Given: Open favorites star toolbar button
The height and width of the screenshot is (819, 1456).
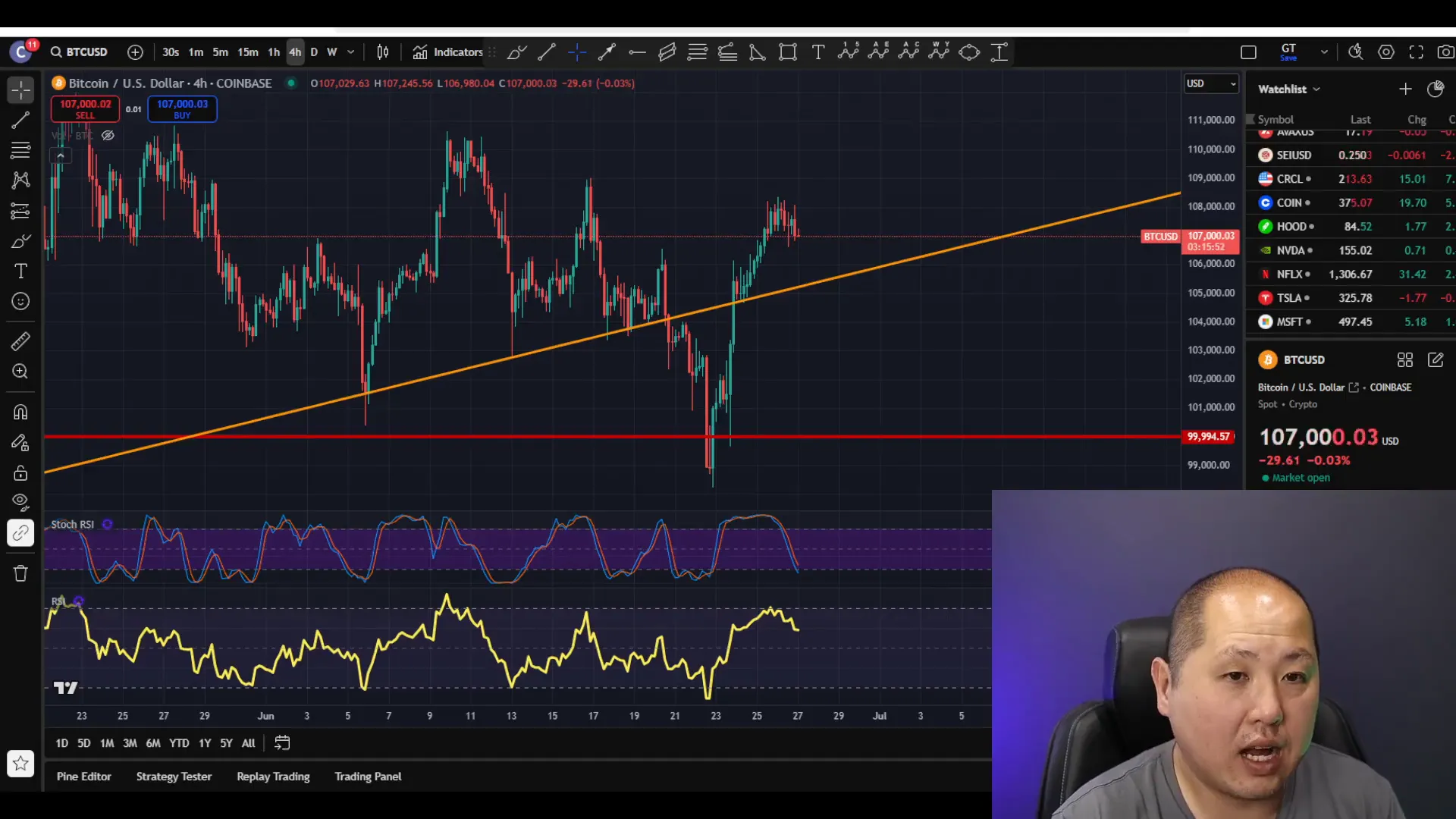Looking at the screenshot, I should pyautogui.click(x=20, y=764).
